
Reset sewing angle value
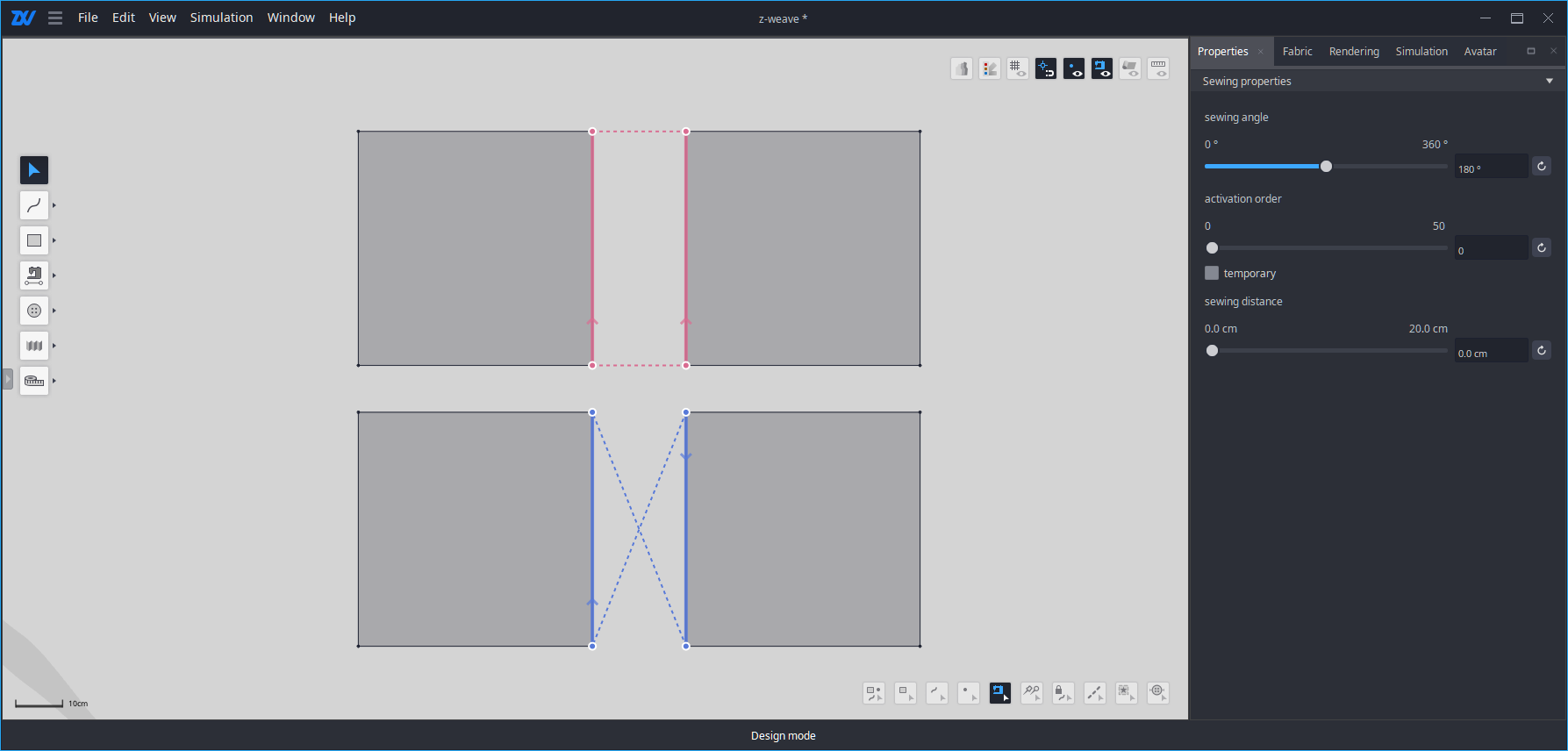[x=1542, y=166]
